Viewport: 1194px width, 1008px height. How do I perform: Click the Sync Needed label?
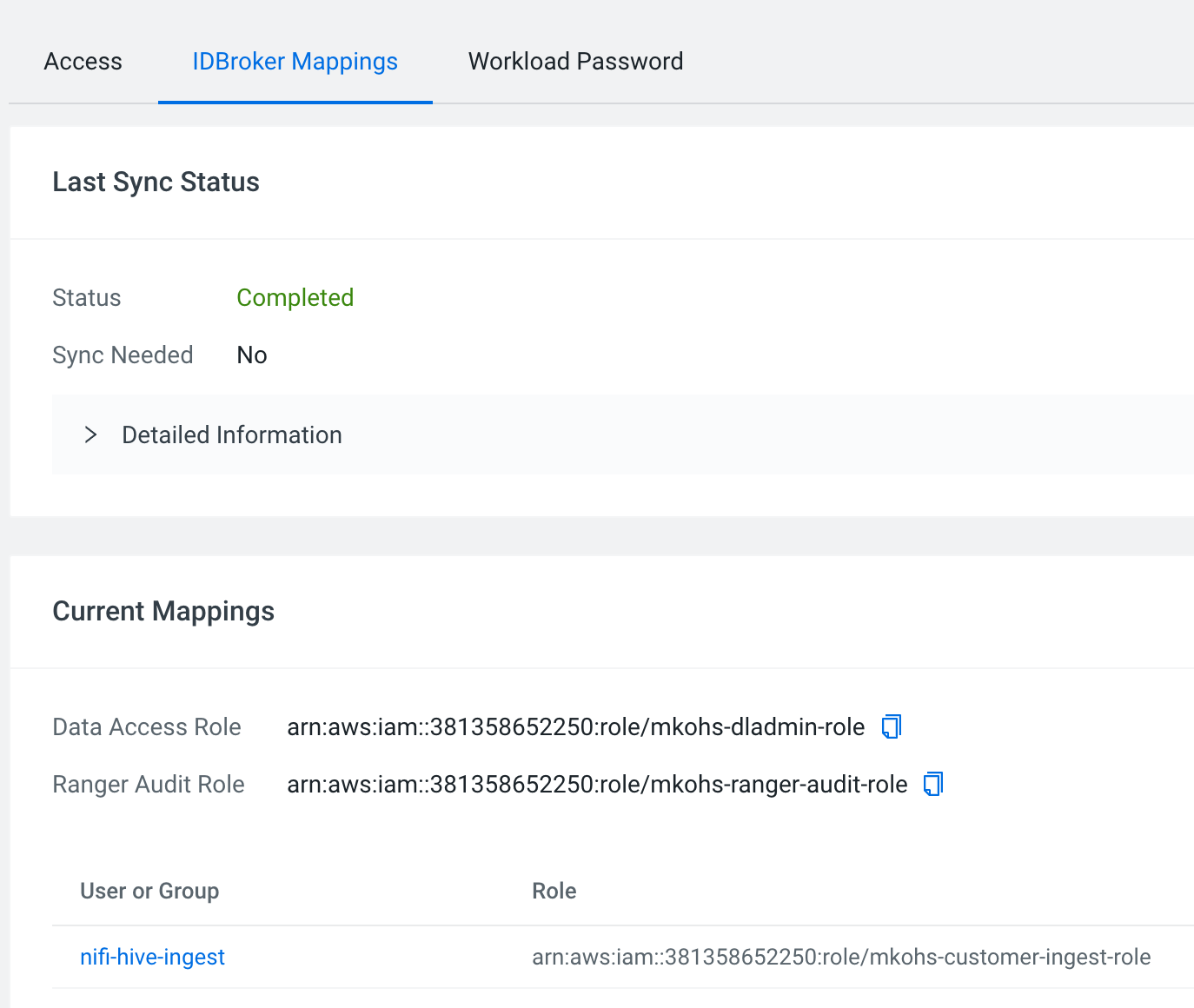(x=123, y=355)
